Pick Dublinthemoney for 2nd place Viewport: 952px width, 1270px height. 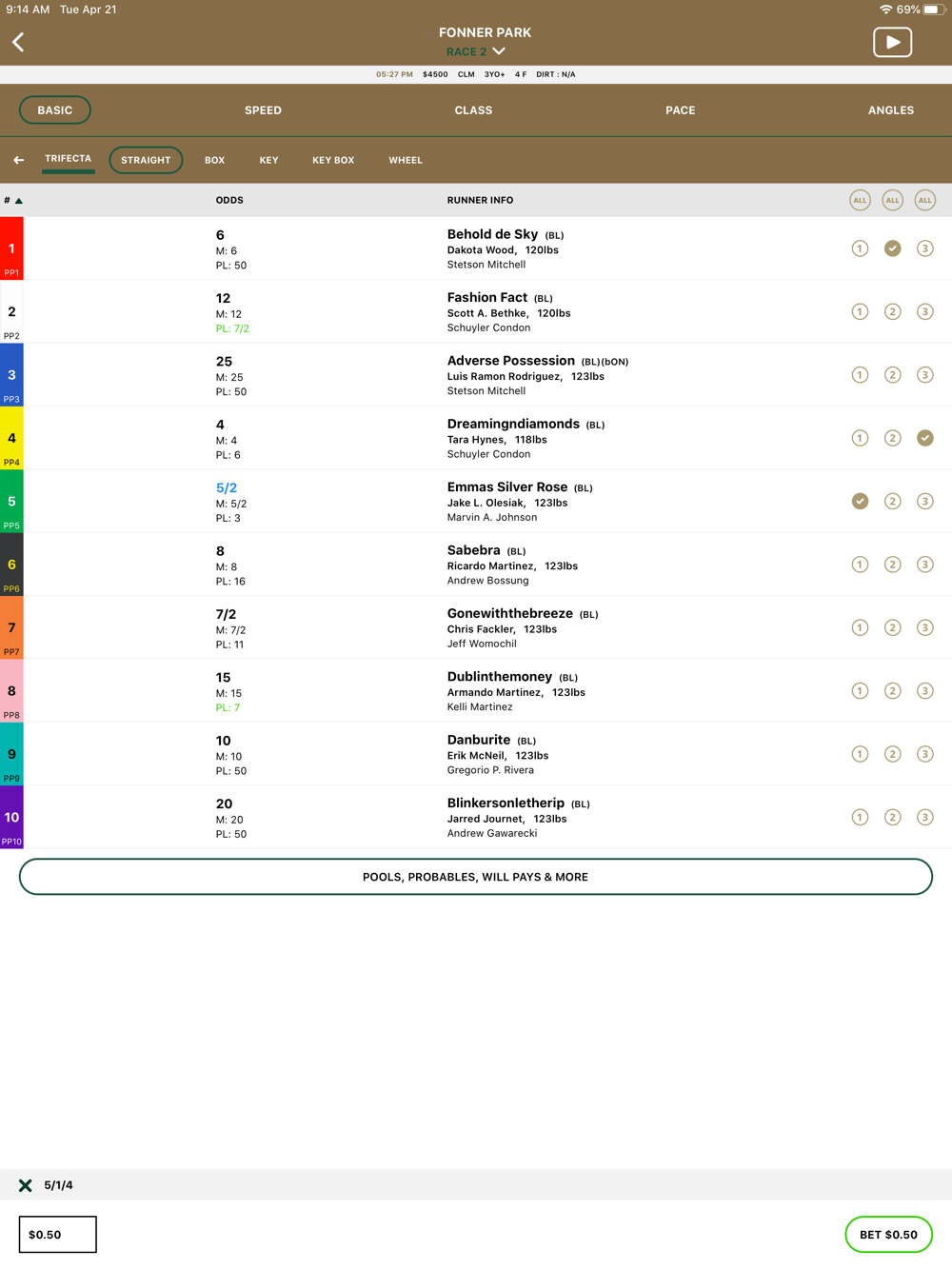[892, 691]
